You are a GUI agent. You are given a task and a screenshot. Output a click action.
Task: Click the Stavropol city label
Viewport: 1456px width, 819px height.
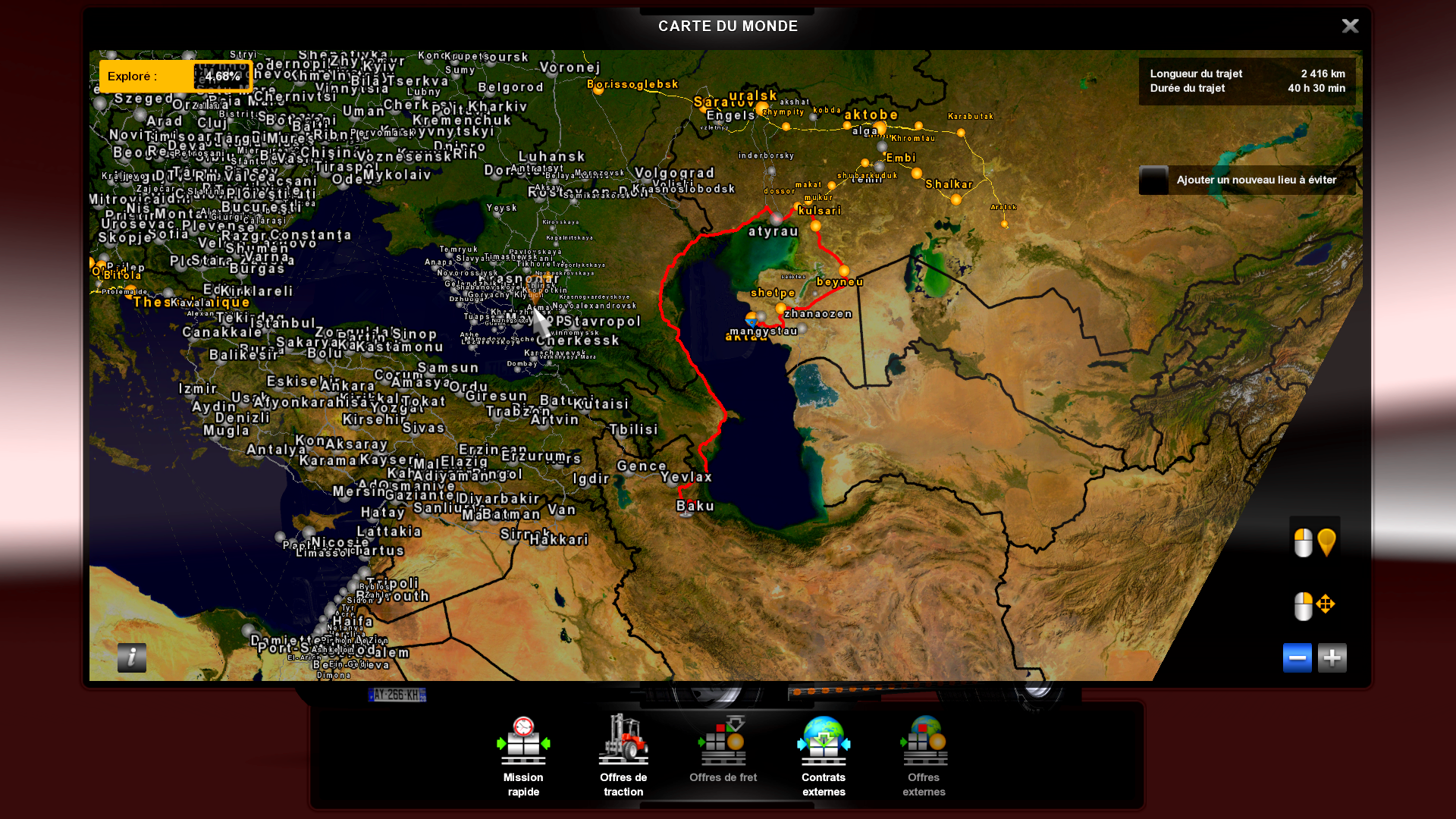click(x=603, y=322)
